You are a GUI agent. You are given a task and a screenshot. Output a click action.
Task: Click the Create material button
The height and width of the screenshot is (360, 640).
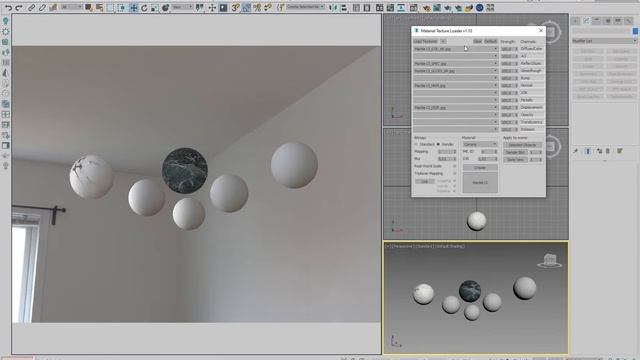480,168
